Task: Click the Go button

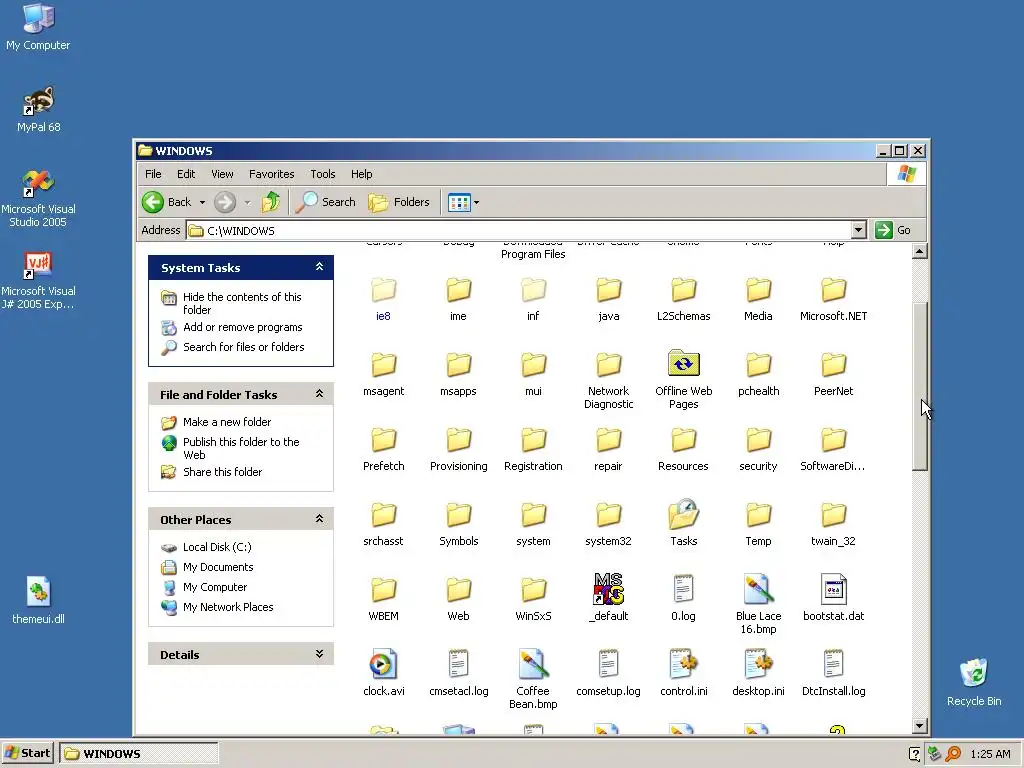Action: (x=893, y=230)
